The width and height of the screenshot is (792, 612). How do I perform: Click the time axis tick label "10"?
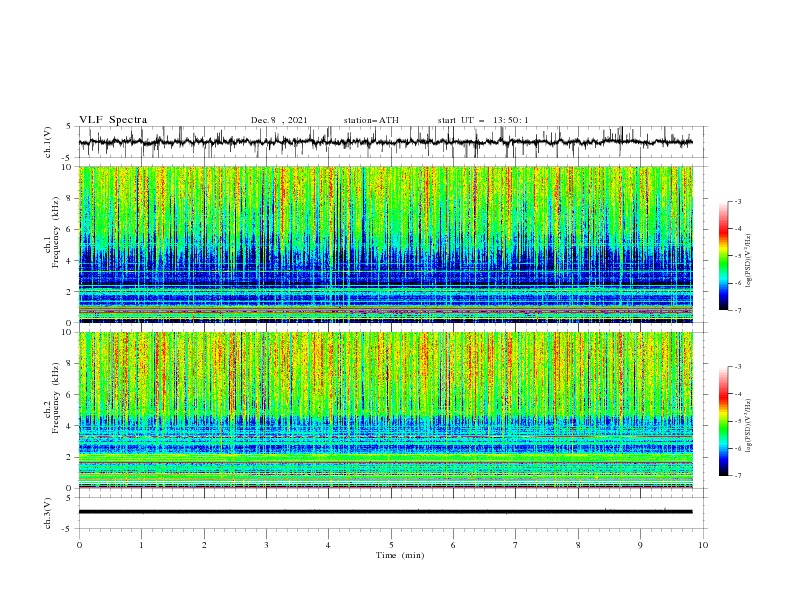(x=703, y=545)
